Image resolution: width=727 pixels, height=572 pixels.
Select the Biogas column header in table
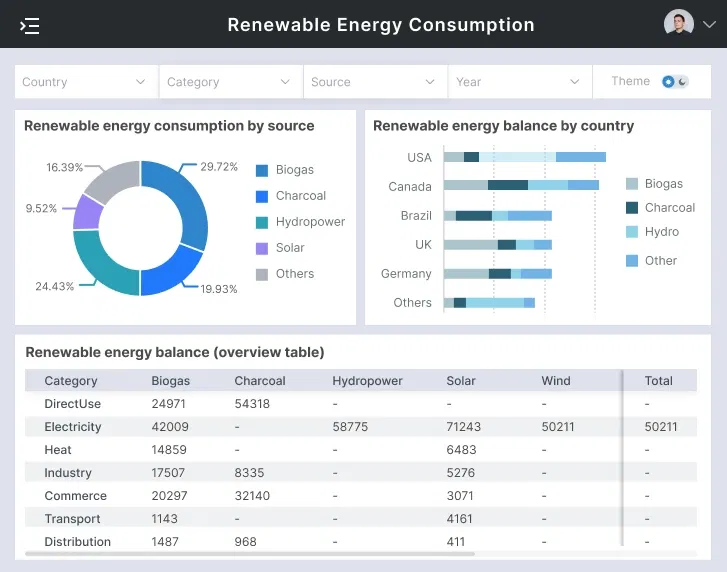pyautogui.click(x=171, y=381)
